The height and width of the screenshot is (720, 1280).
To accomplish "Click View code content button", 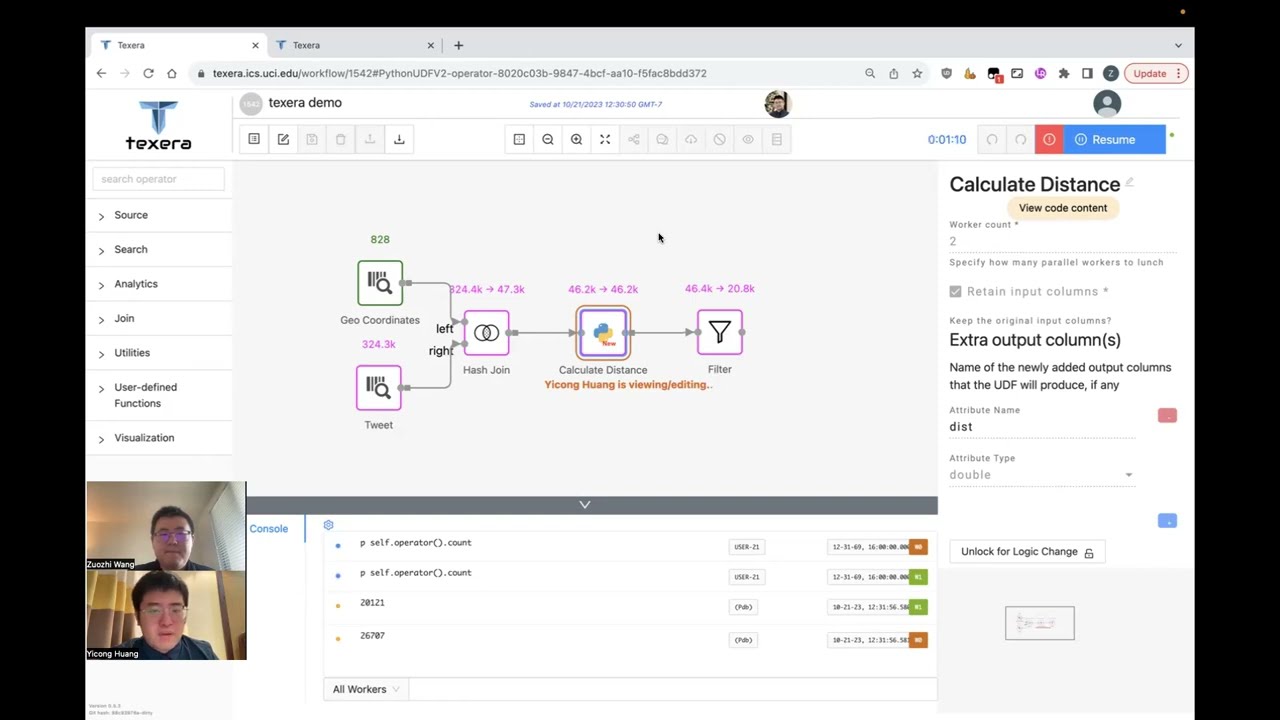I will [1063, 208].
